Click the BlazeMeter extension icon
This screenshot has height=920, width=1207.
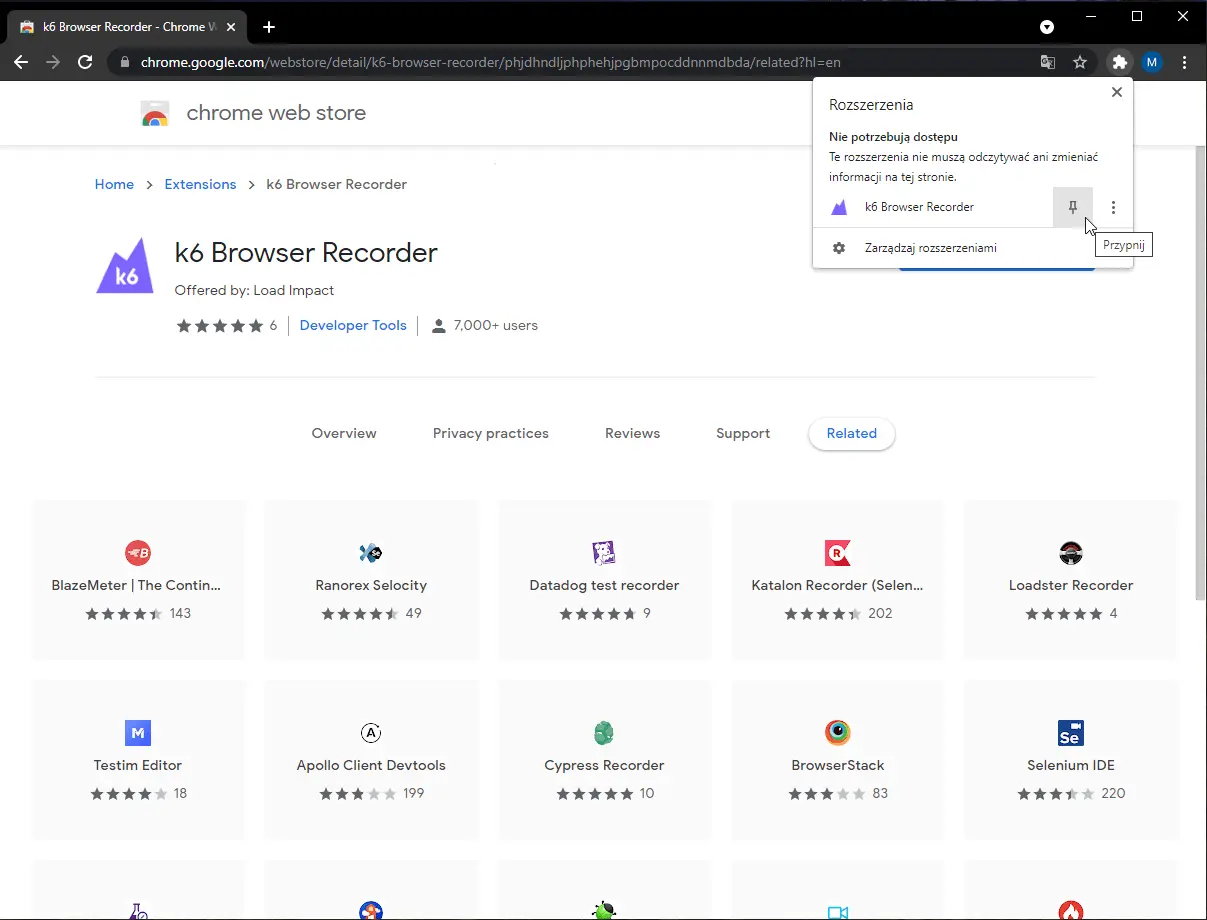tap(137, 552)
